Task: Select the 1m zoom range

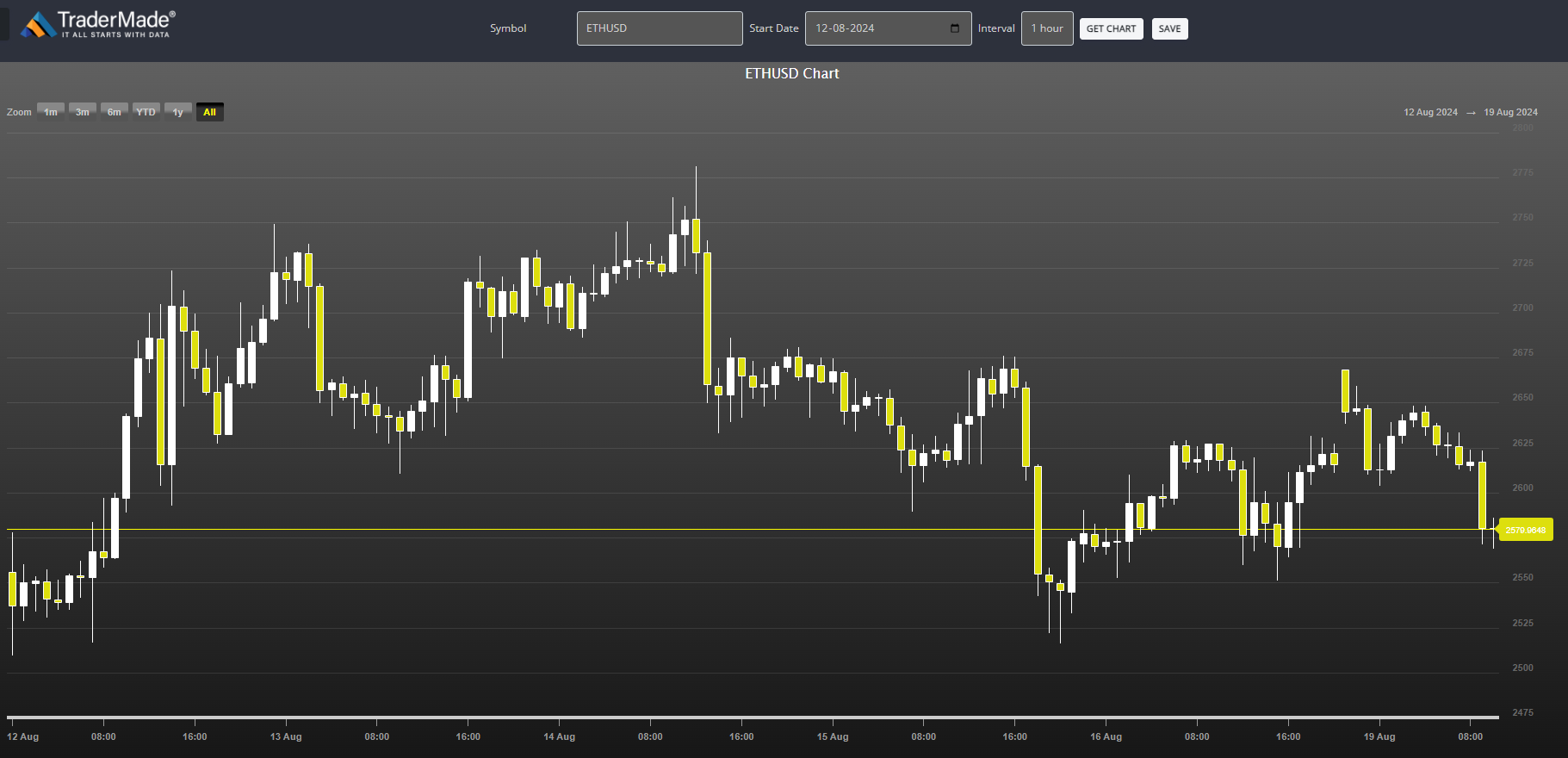Action: [x=51, y=112]
